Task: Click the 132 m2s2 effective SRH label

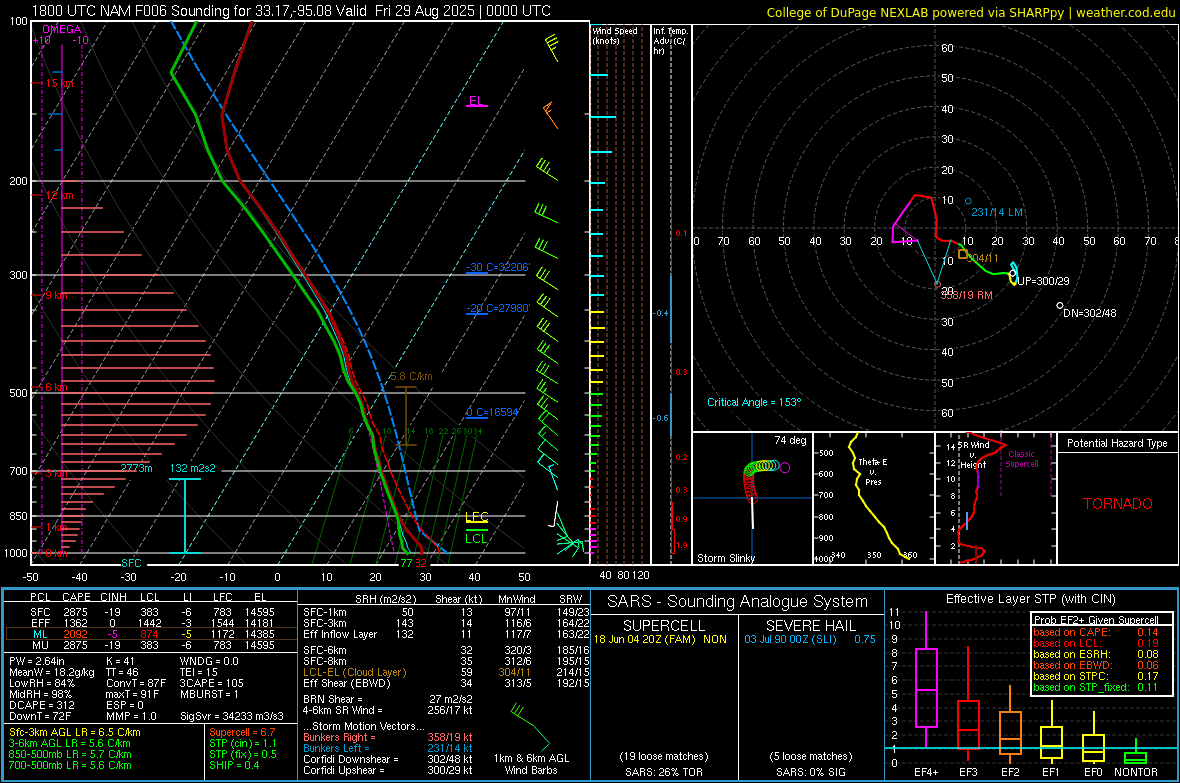Action: tap(192, 468)
